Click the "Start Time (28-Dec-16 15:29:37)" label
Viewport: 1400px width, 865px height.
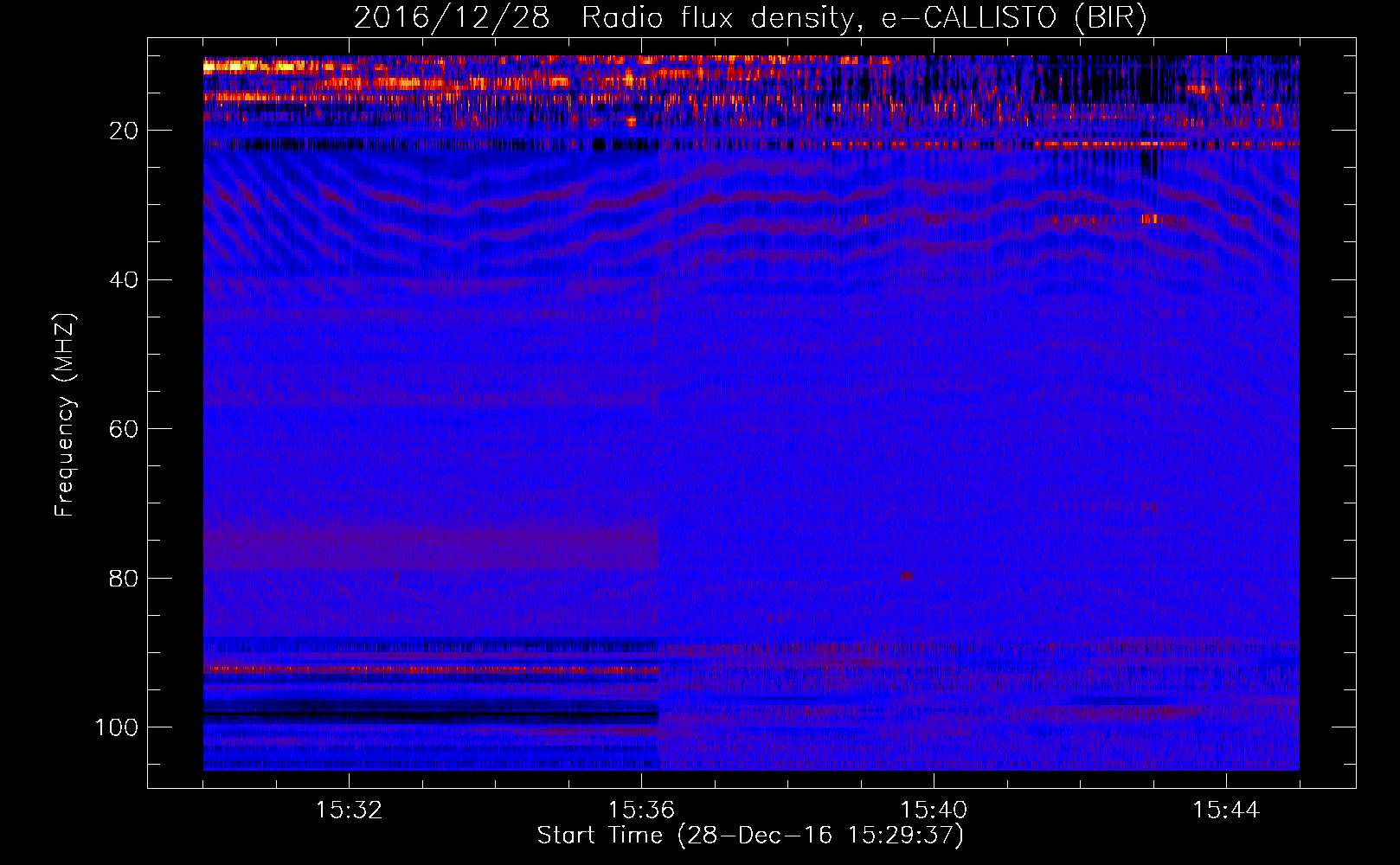tap(750, 836)
